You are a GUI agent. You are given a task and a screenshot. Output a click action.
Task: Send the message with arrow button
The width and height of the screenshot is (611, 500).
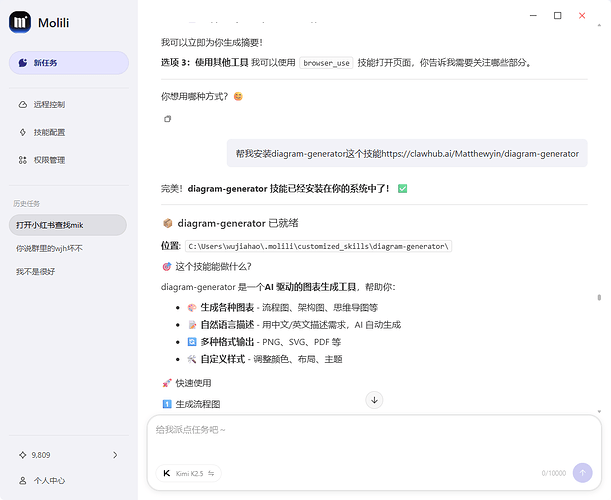(583, 473)
